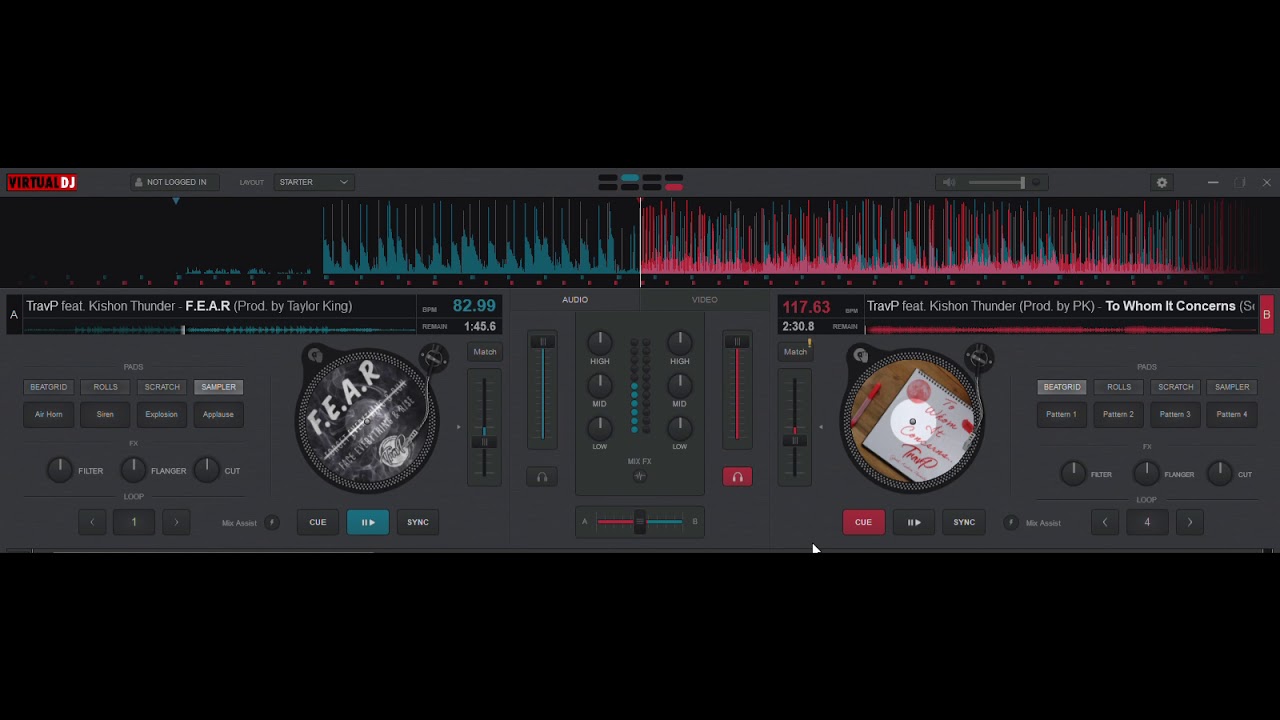Image resolution: width=1280 pixels, height=720 pixels.
Task: Click the MIX FX icon
Action: (x=640, y=476)
